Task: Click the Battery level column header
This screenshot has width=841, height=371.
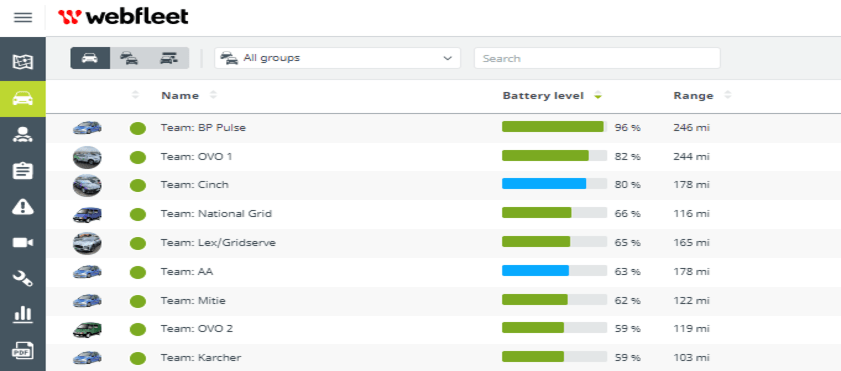Action: [x=543, y=95]
